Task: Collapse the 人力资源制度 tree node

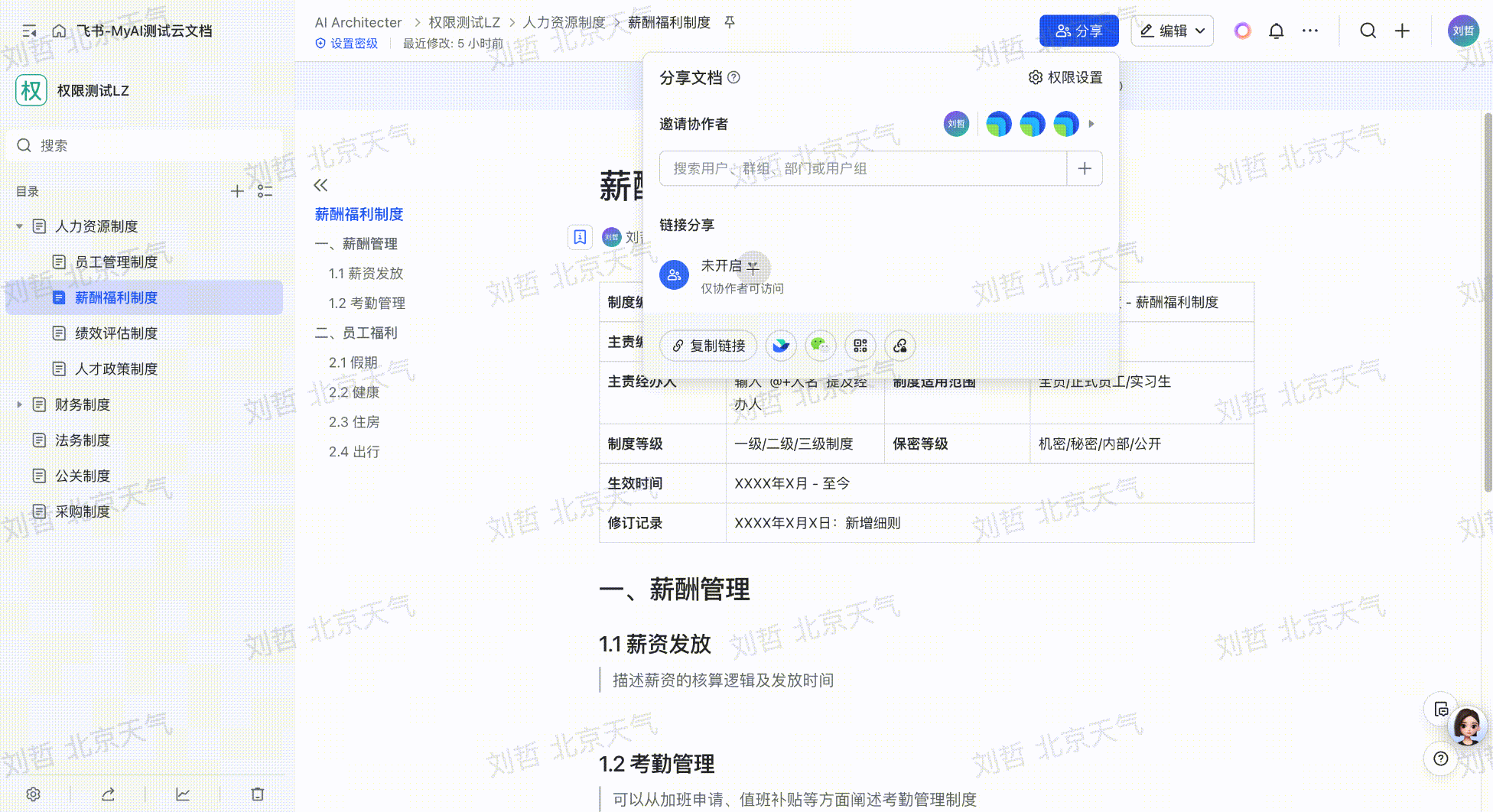Action: pos(19,226)
